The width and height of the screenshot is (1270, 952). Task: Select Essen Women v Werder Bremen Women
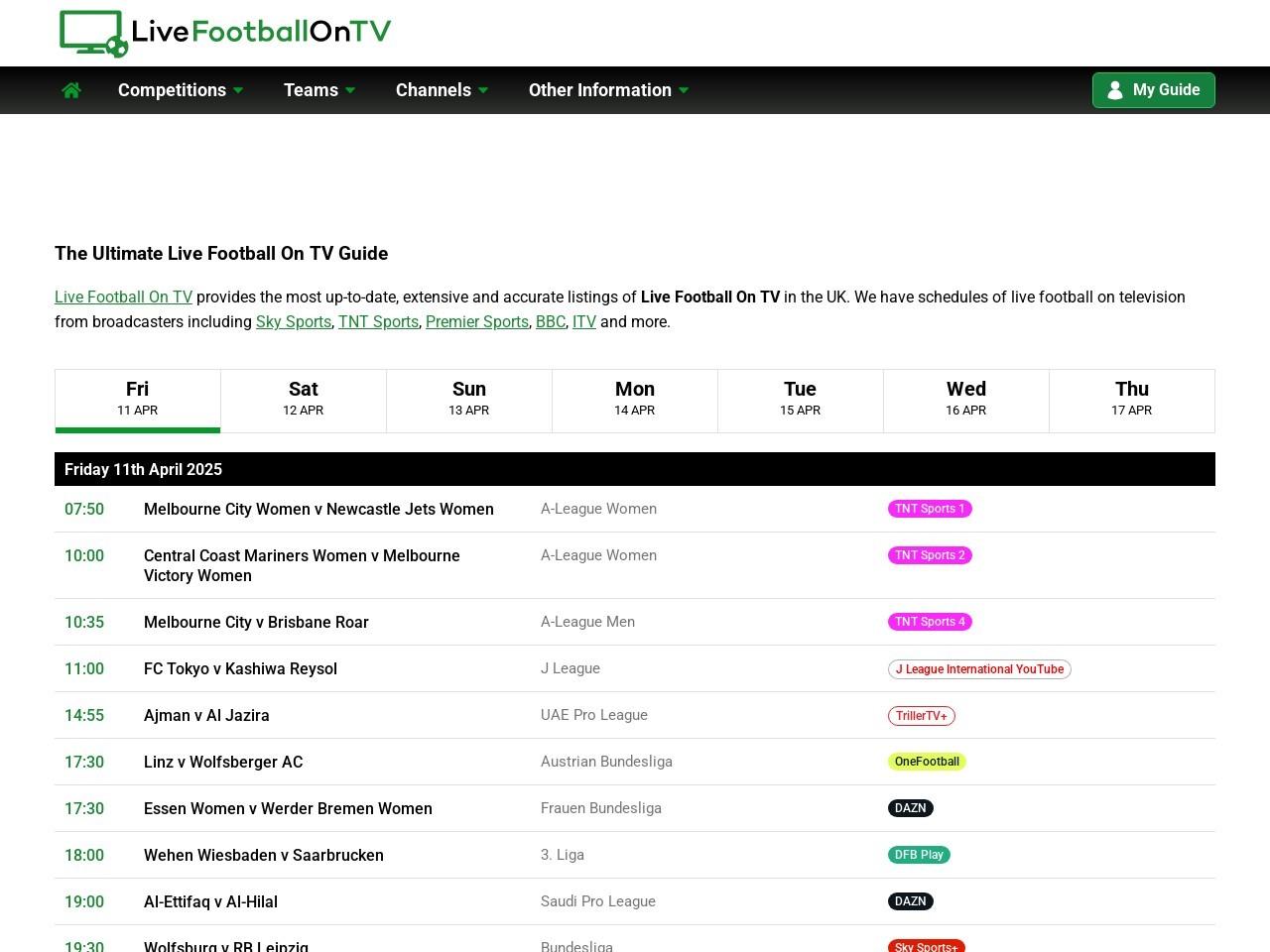coord(288,808)
